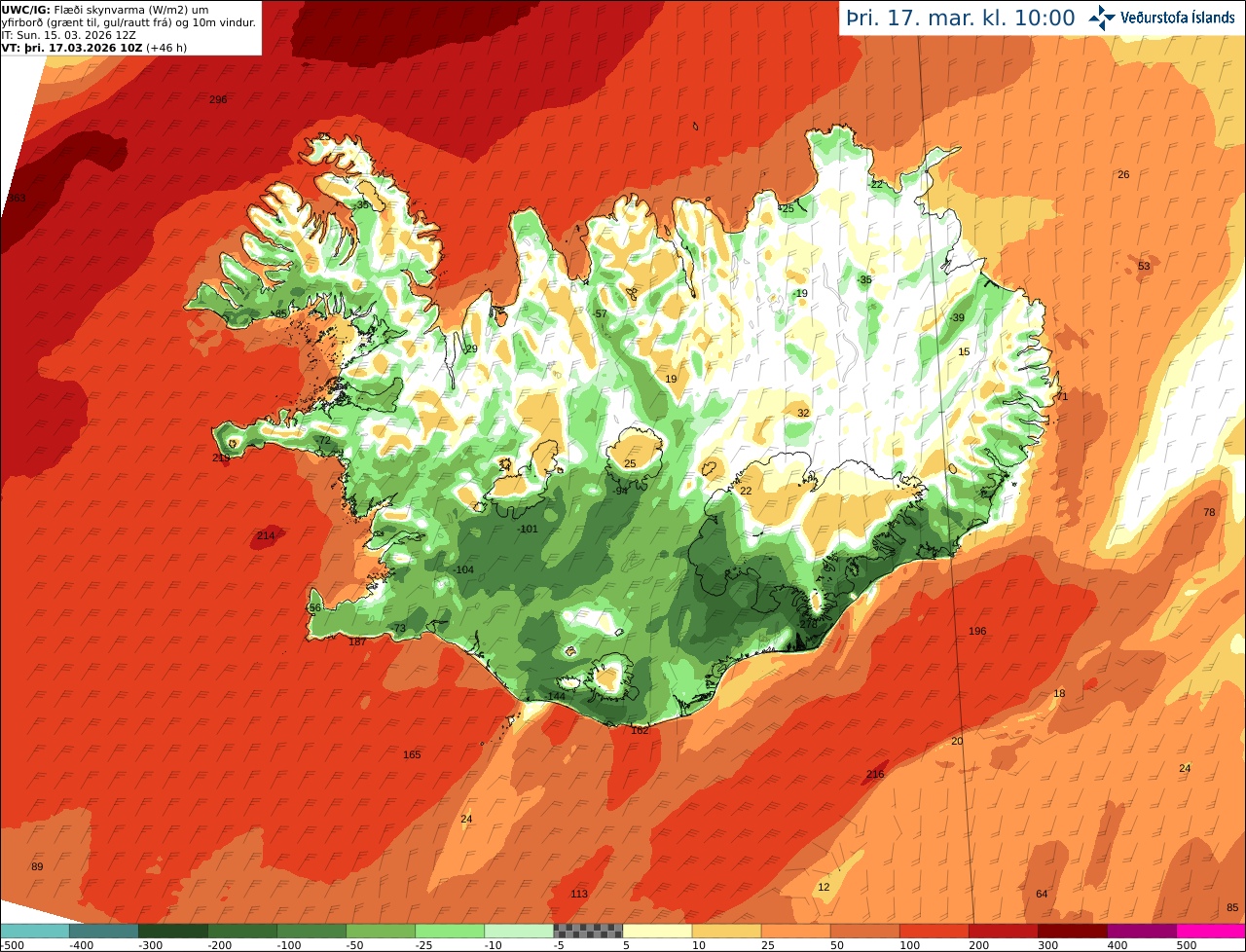Click the -57 flux value on the map
The width and height of the screenshot is (1246, 952).
pos(600,313)
